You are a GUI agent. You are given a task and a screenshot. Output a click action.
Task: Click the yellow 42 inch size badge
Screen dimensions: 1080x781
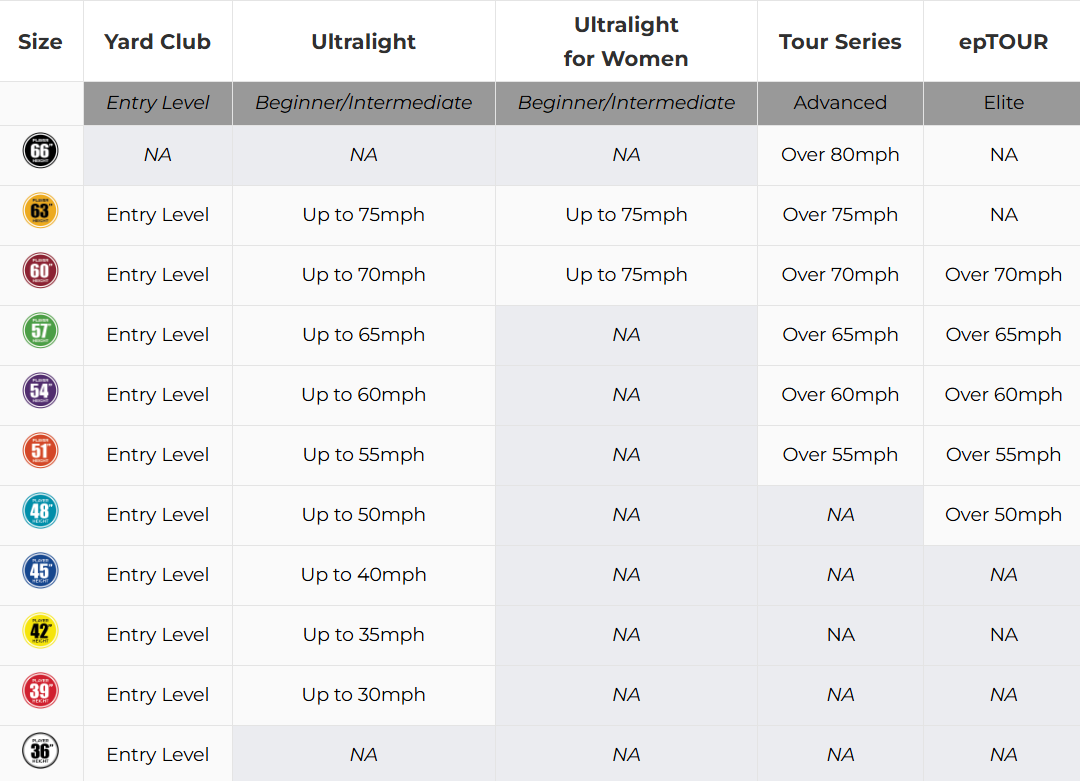[x=40, y=631]
